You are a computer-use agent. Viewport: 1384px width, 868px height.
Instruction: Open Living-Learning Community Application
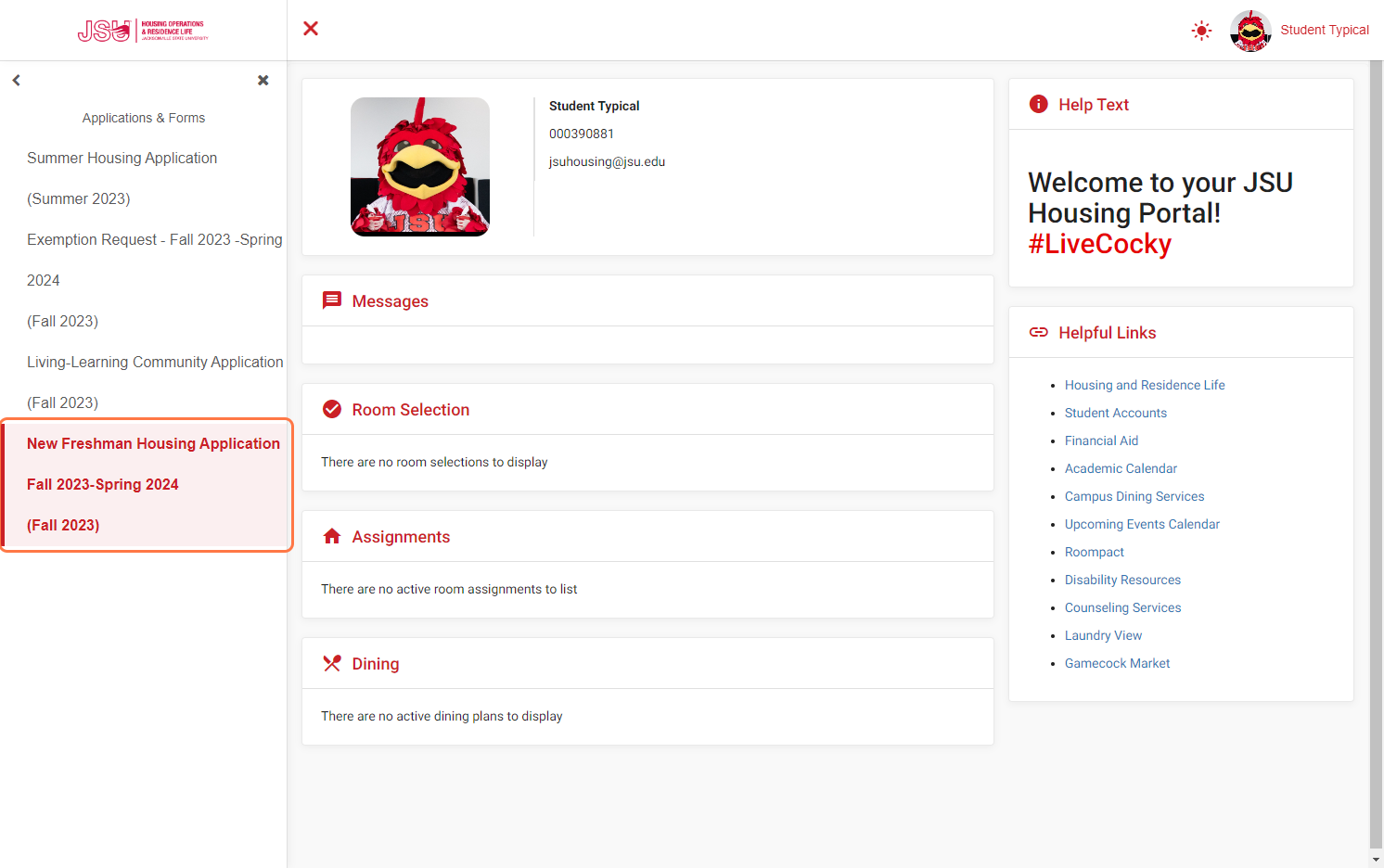(143, 382)
